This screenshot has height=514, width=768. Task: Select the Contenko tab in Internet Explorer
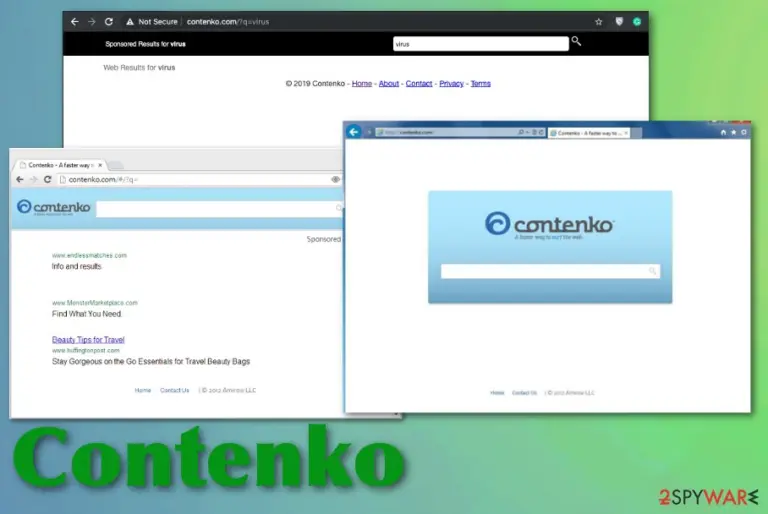pyautogui.click(x=589, y=133)
